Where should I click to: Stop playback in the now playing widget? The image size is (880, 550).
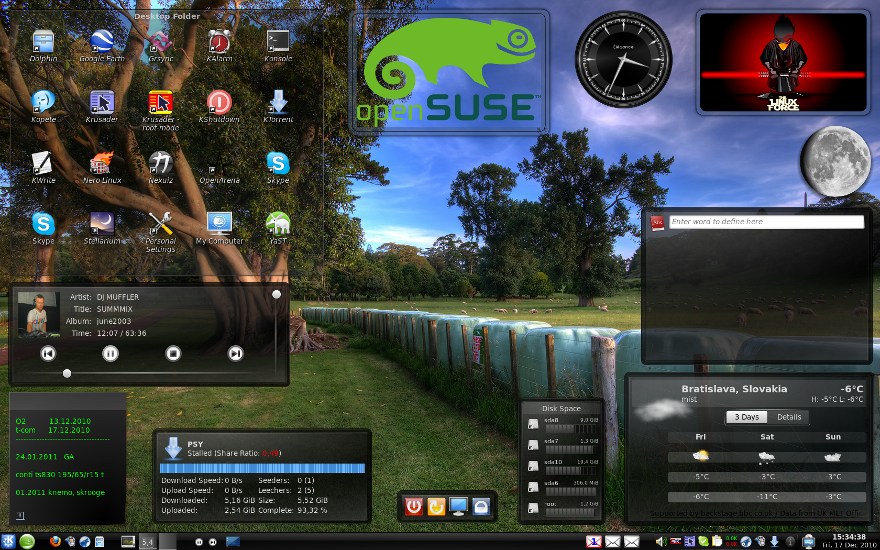coord(173,353)
